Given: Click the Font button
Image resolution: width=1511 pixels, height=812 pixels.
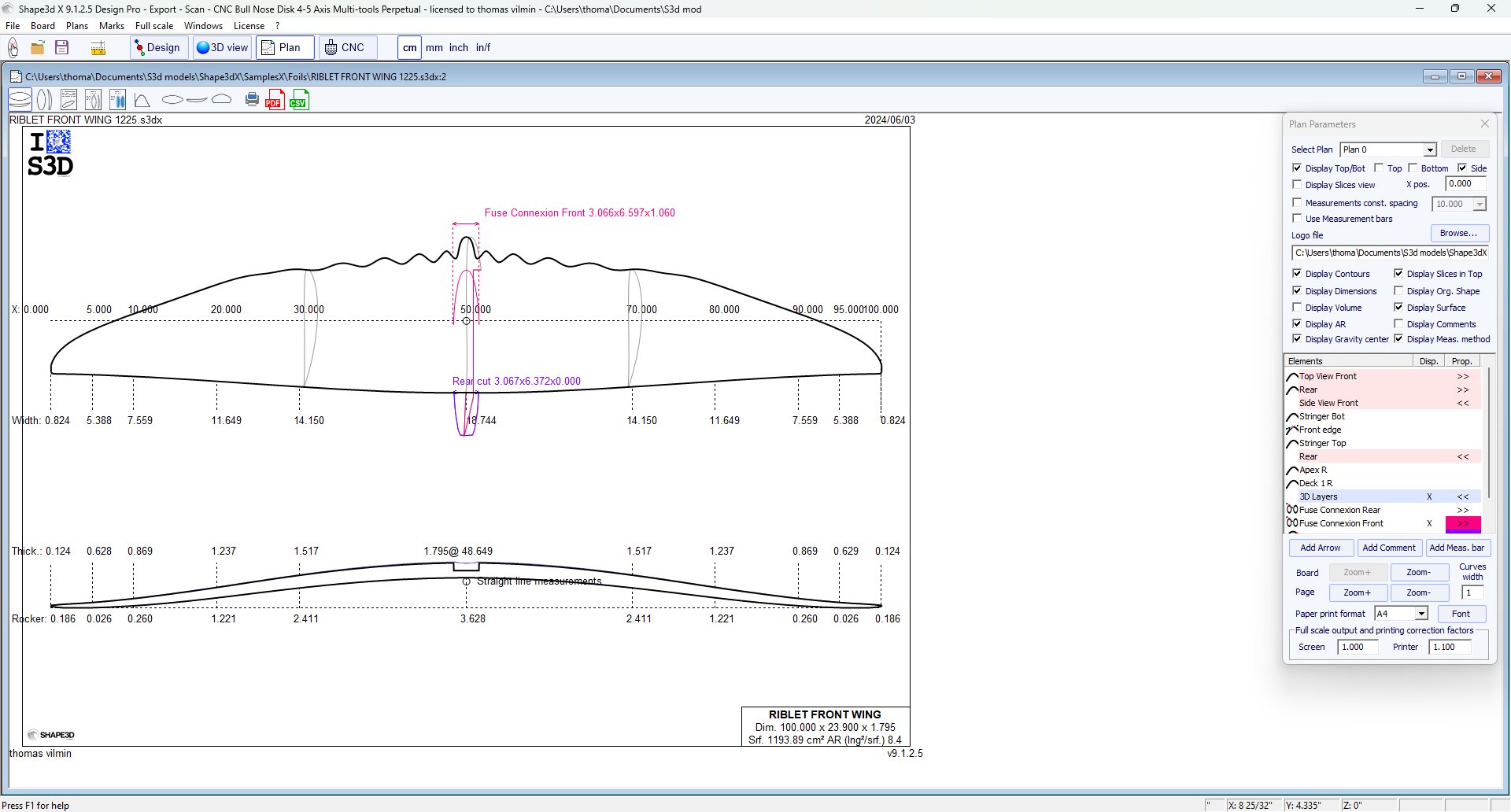Looking at the screenshot, I should coord(1461,614).
